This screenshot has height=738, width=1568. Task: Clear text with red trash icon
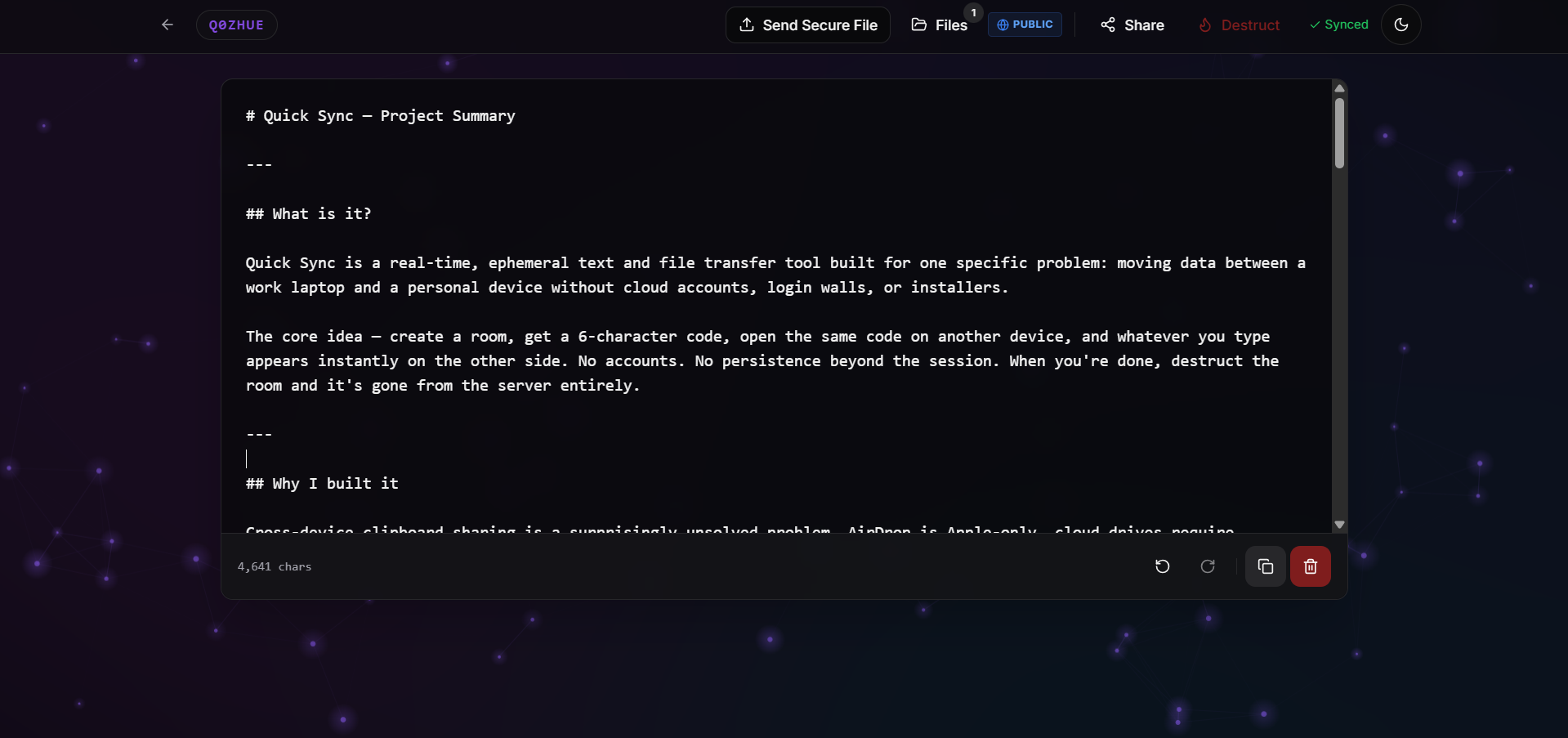[1310, 566]
